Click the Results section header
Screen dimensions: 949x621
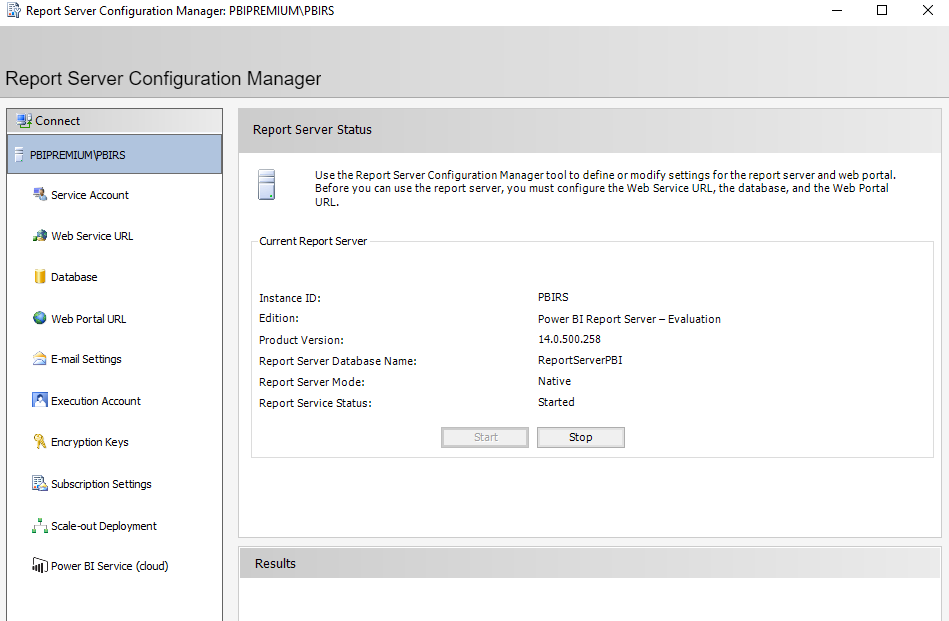point(274,563)
